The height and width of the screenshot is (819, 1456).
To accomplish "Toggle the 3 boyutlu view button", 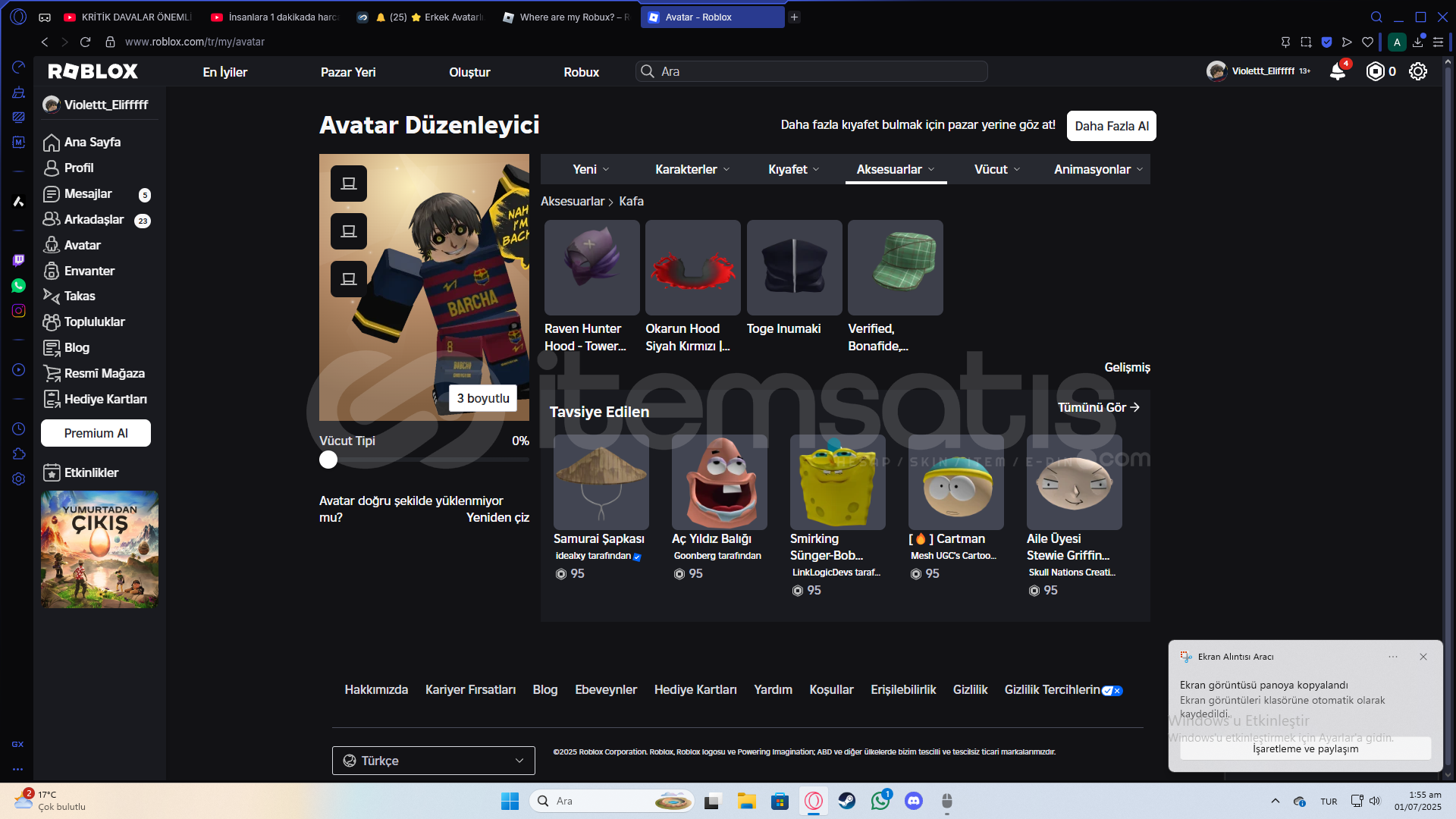I will tap(483, 398).
